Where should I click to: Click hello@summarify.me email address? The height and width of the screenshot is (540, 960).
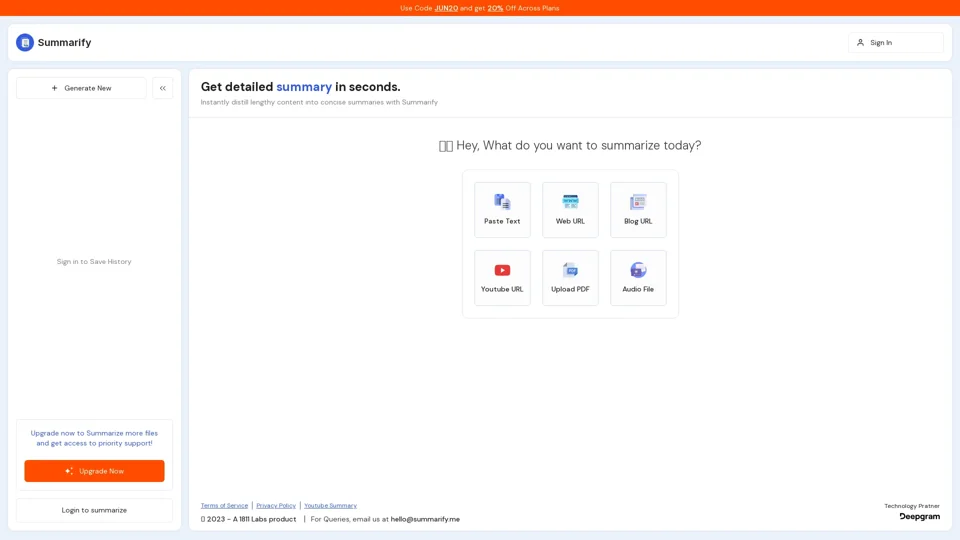tap(425, 519)
